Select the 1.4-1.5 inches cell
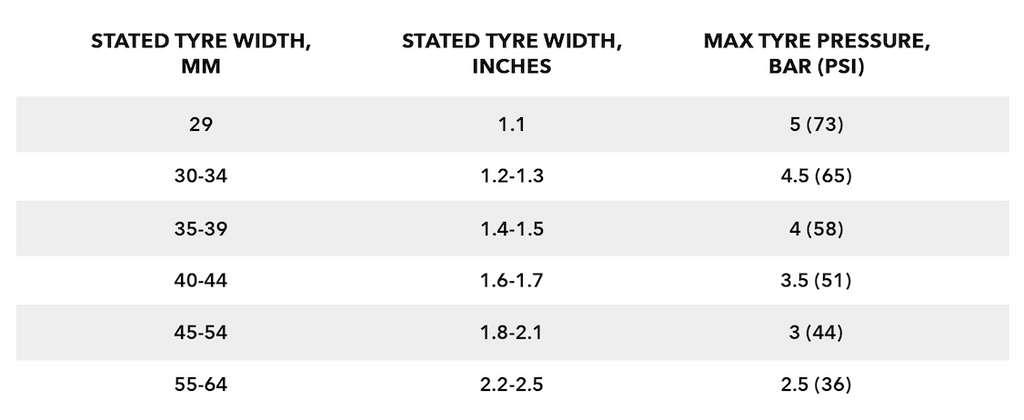Screen dimensions: 1024x420 coord(512,229)
